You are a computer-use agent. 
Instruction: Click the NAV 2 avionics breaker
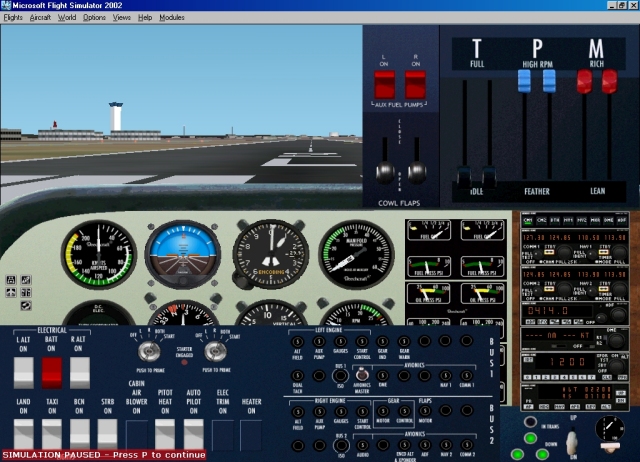click(446, 445)
